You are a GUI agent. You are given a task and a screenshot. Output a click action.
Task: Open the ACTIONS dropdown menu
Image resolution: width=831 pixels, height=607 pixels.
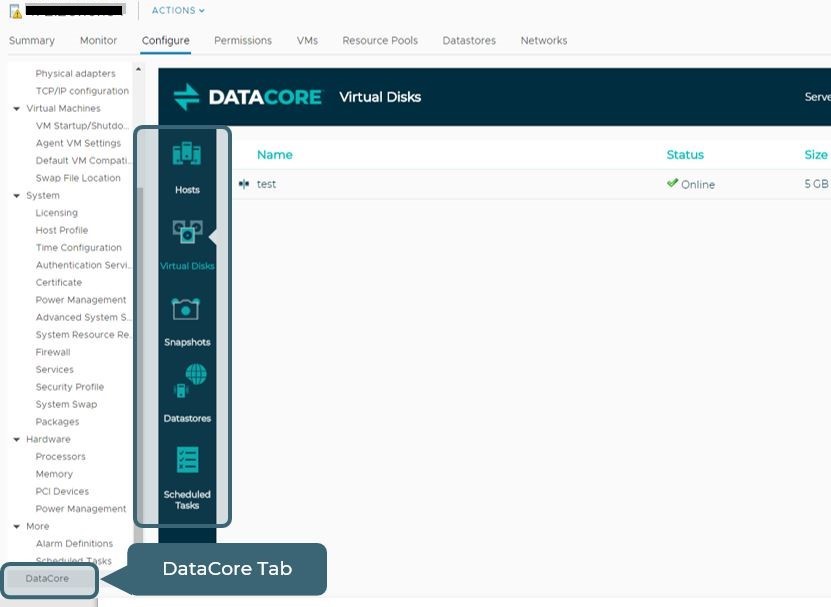click(176, 11)
